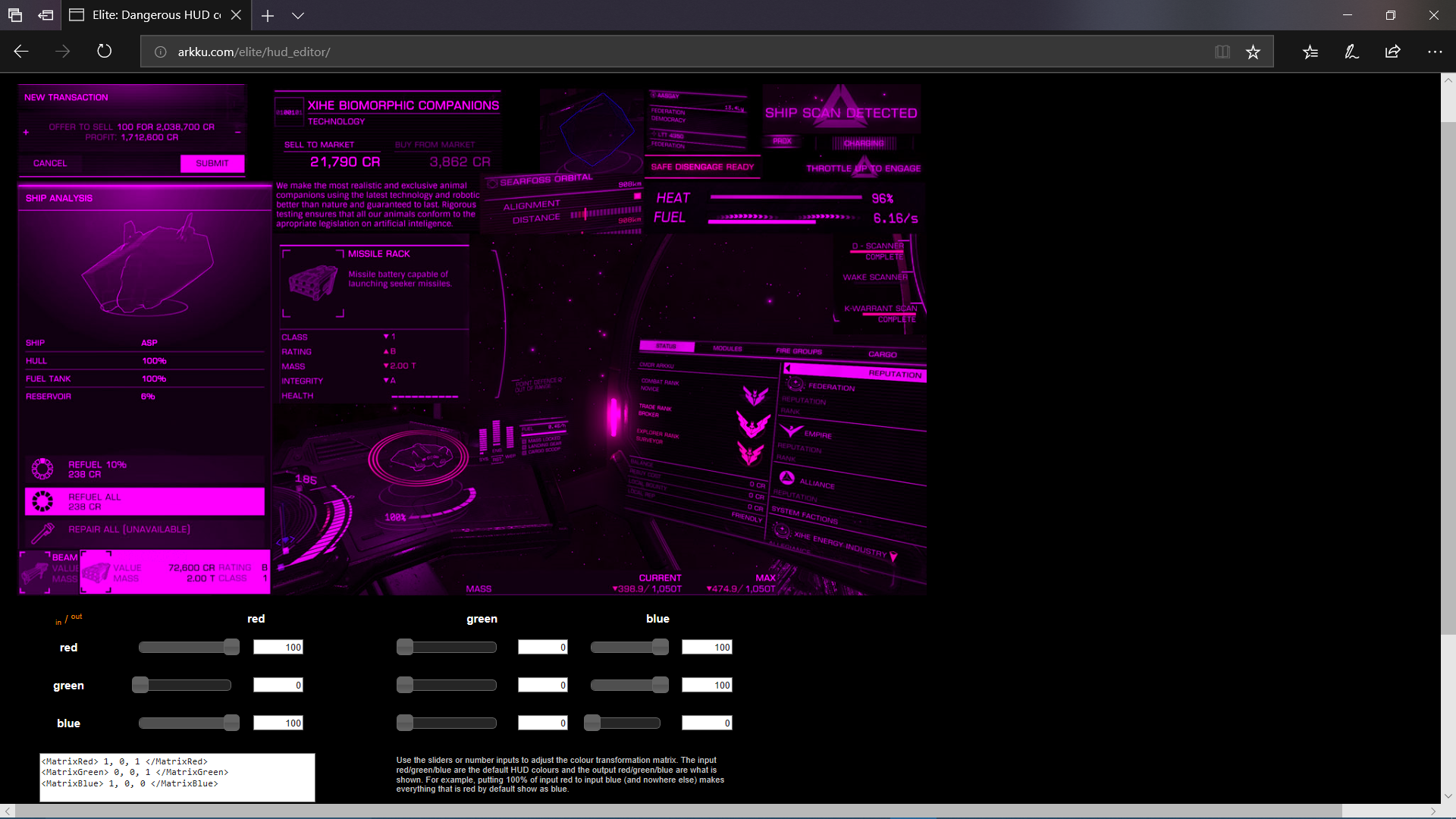The width and height of the screenshot is (1456, 819).
Task: Focus number field for blue in, green out
Action: pos(543,723)
